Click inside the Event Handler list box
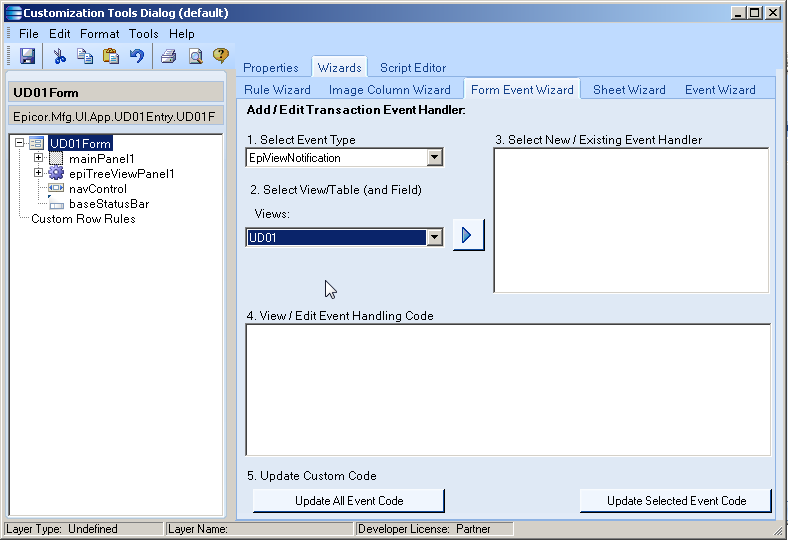The width and height of the screenshot is (788, 541). 631,220
